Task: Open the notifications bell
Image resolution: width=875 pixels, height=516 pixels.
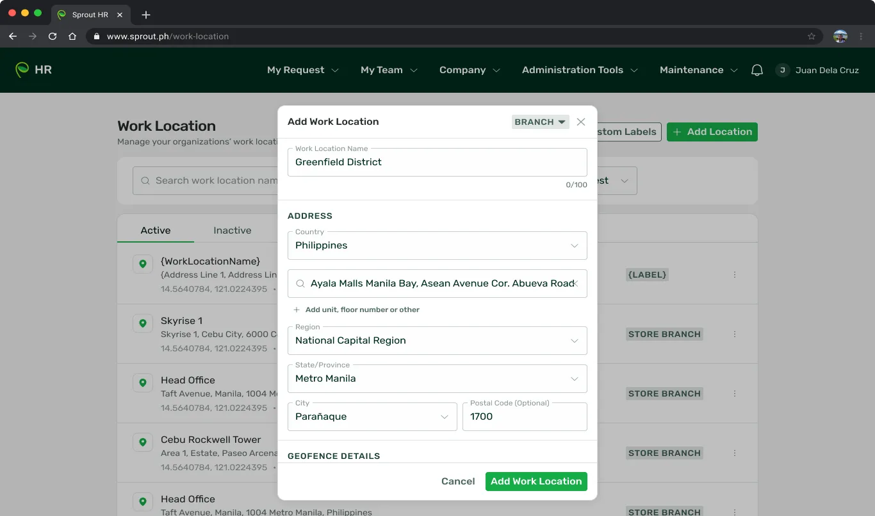Action: coord(757,70)
